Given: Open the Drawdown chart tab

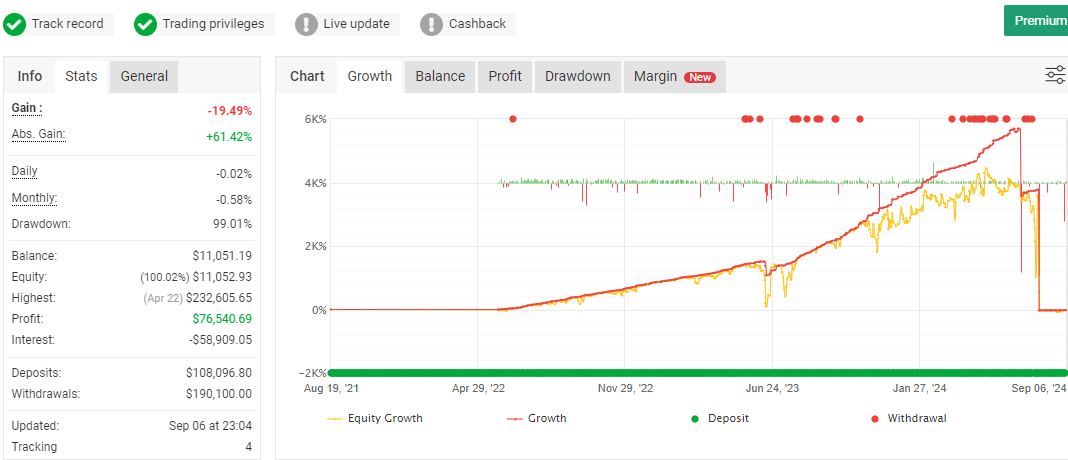Looking at the screenshot, I should point(578,76).
